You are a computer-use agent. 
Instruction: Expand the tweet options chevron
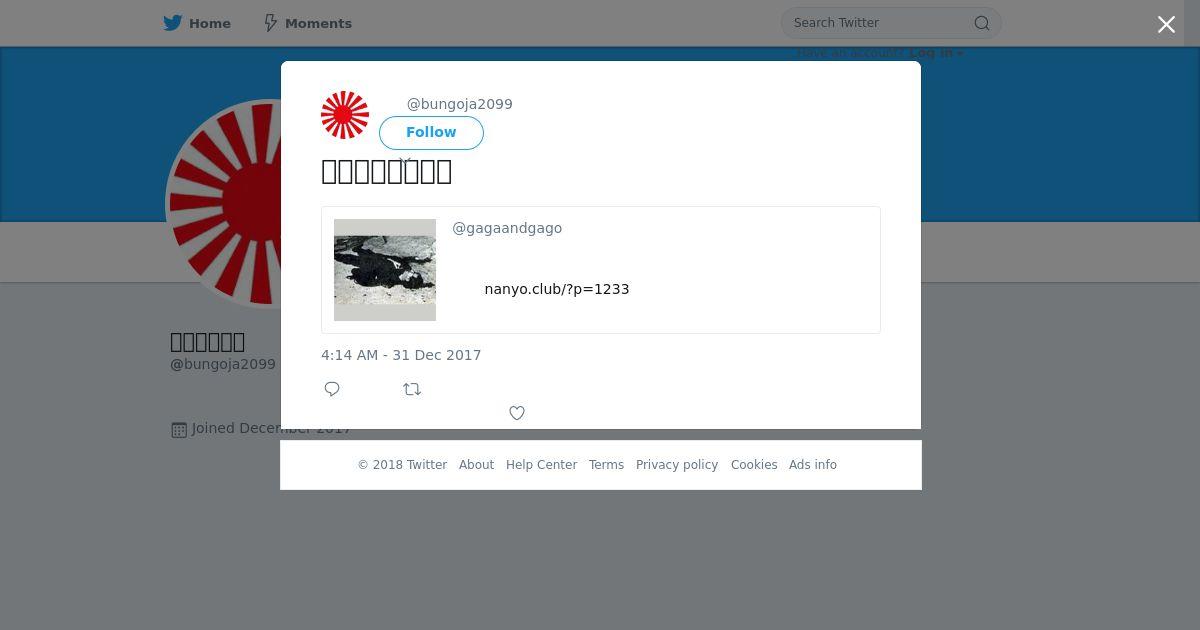(405, 160)
